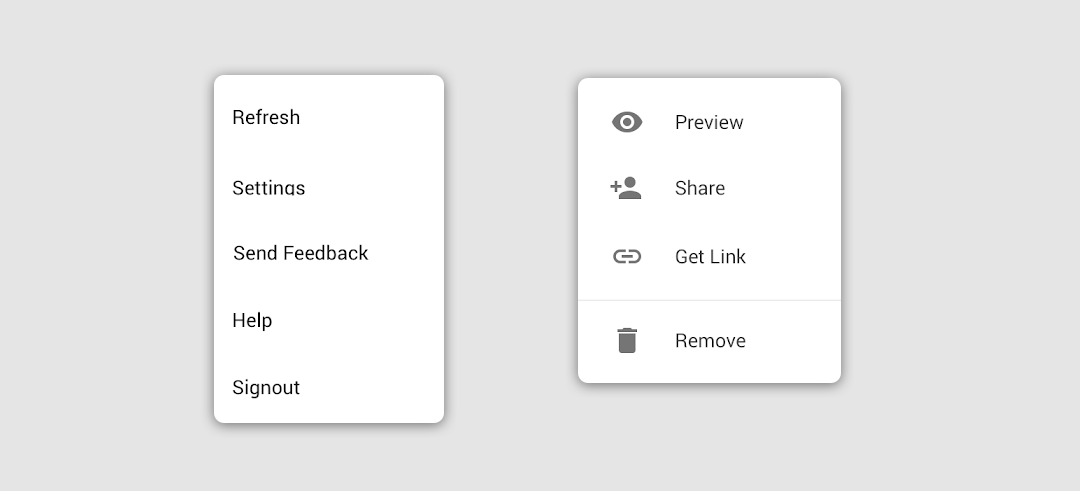
Task: Click the blank space right of the Share label
Action: point(782,188)
